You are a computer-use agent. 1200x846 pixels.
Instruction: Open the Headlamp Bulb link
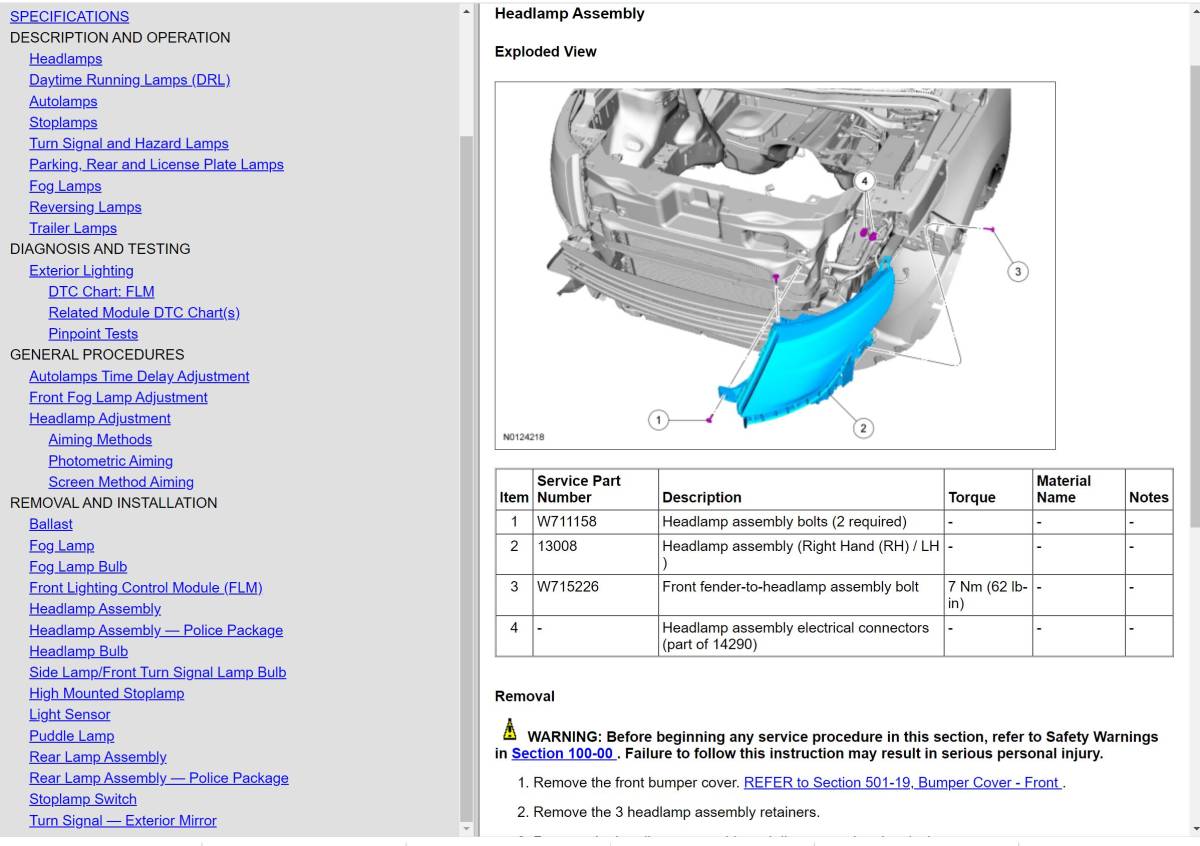(x=78, y=651)
